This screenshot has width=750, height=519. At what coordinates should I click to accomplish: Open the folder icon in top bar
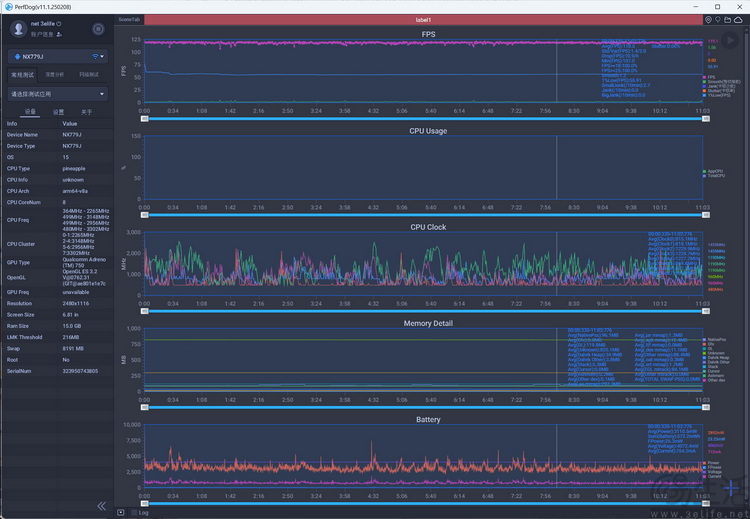728,19
